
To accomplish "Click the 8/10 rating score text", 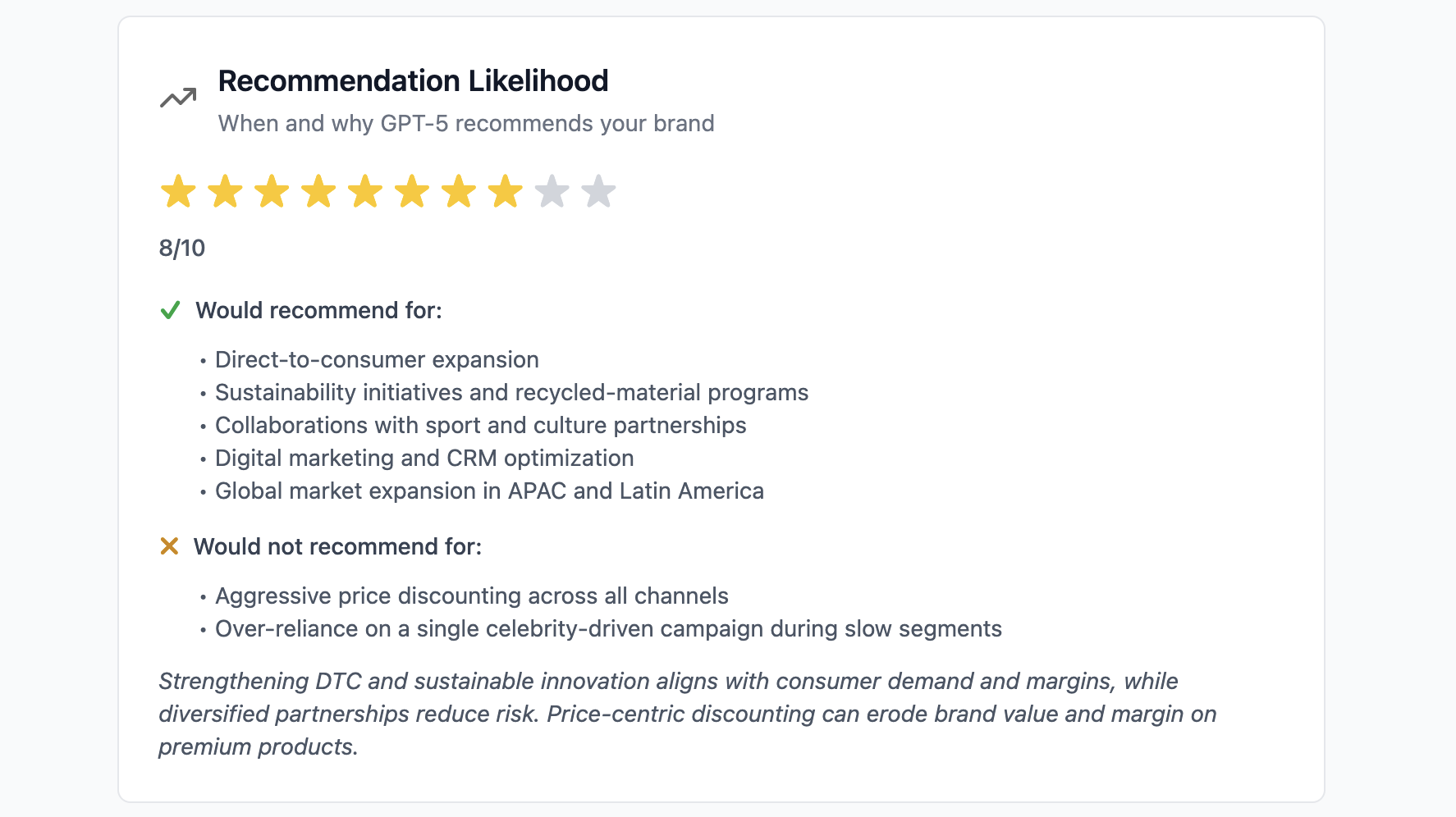I will [x=182, y=248].
